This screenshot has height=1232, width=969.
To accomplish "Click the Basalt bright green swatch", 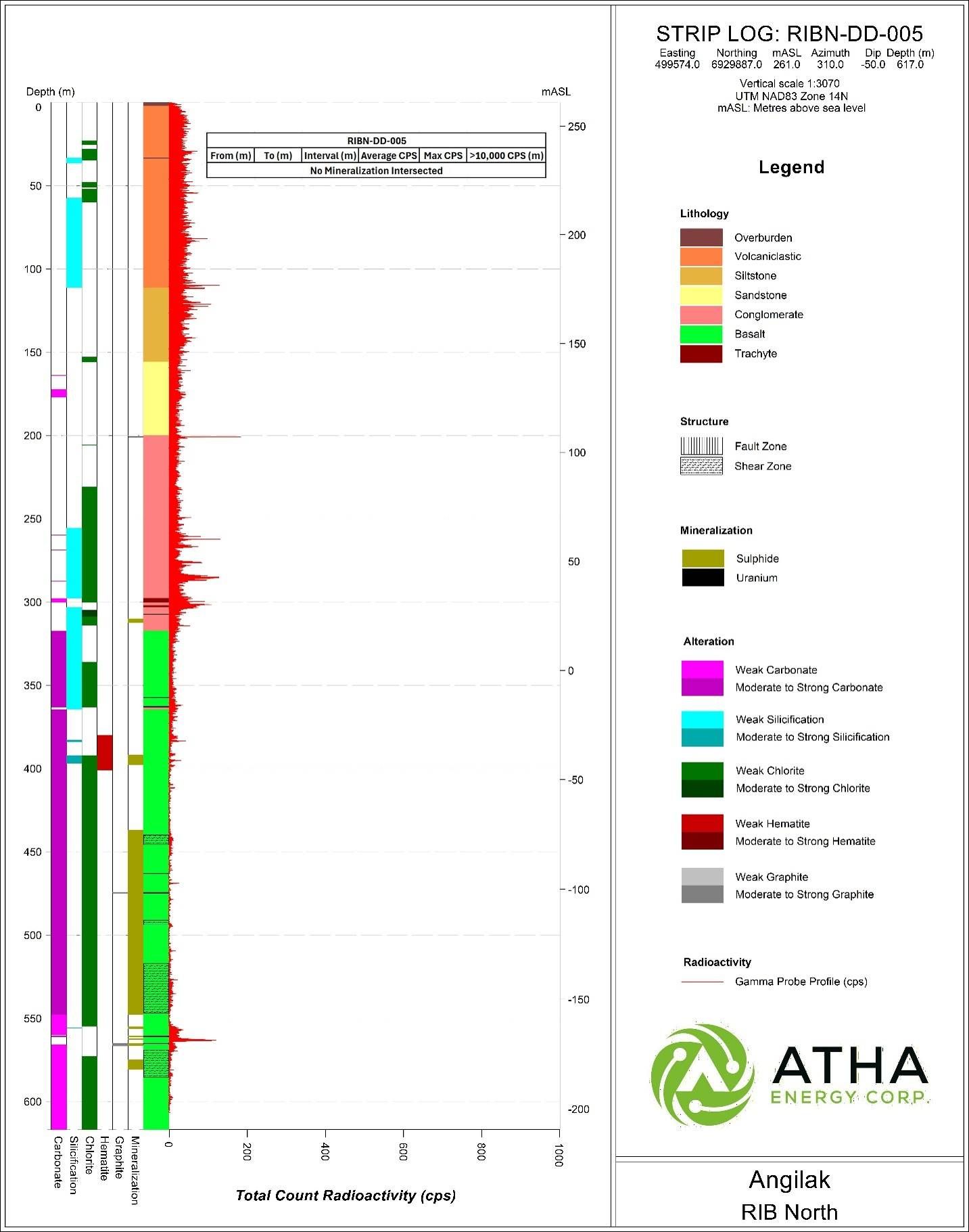I will point(701,334).
